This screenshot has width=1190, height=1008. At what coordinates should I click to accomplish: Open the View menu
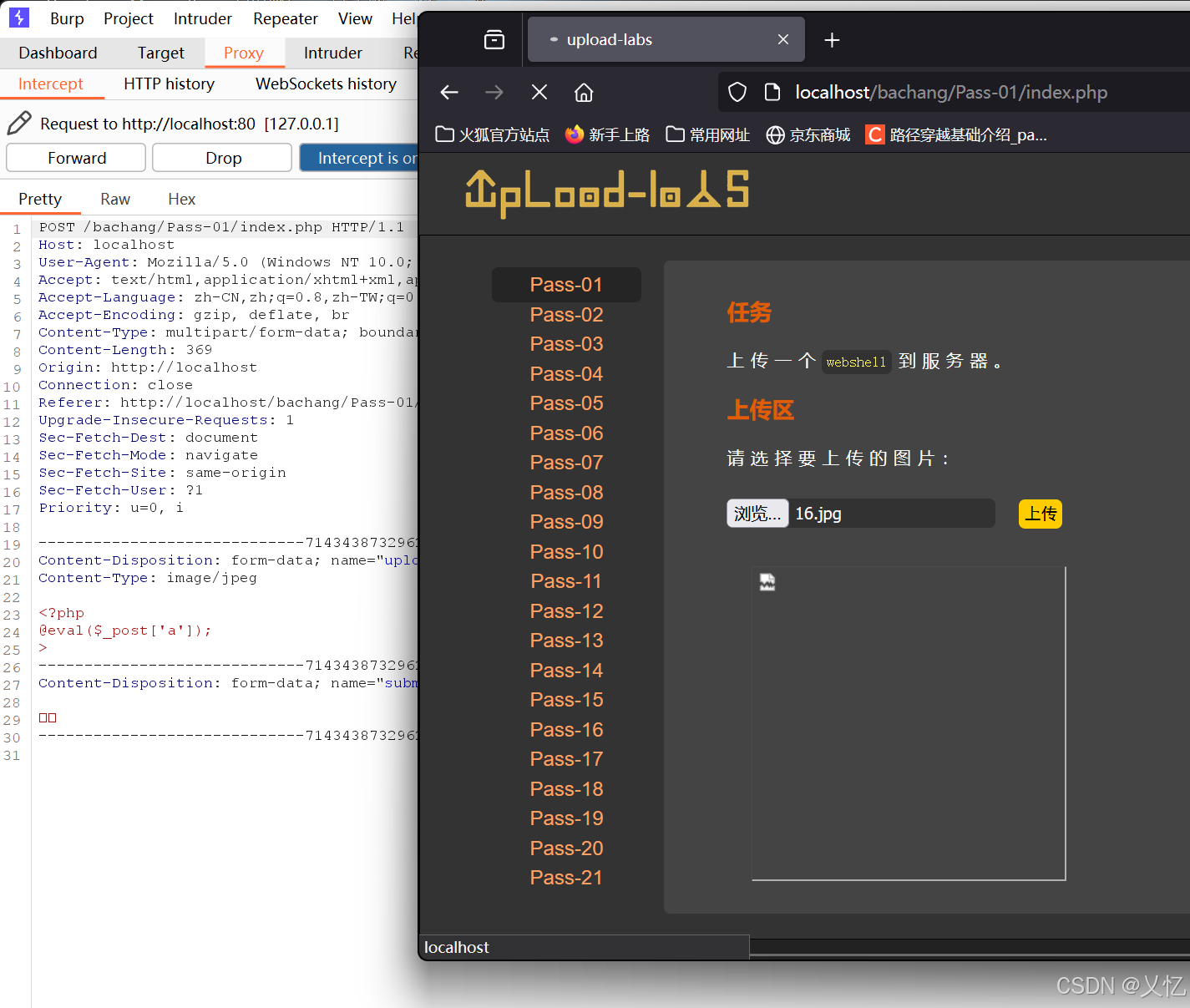(x=355, y=18)
